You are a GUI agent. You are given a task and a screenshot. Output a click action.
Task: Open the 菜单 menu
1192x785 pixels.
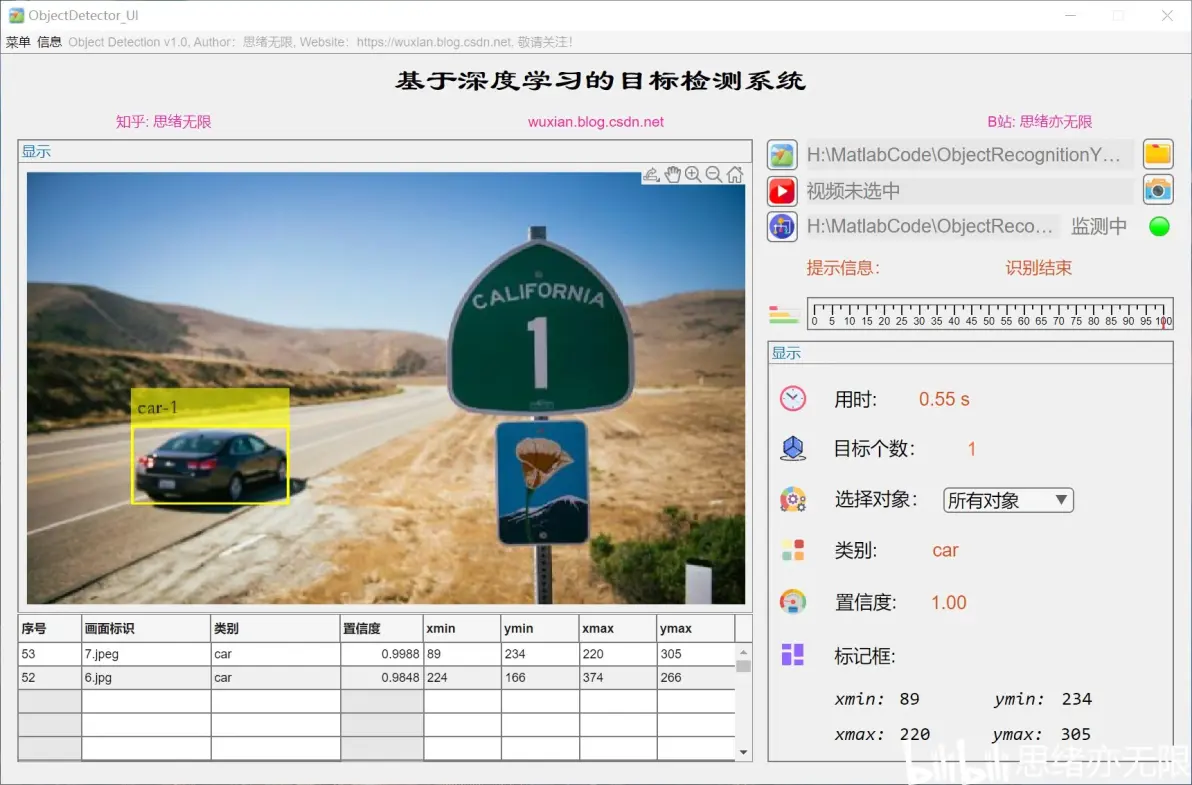coord(17,42)
